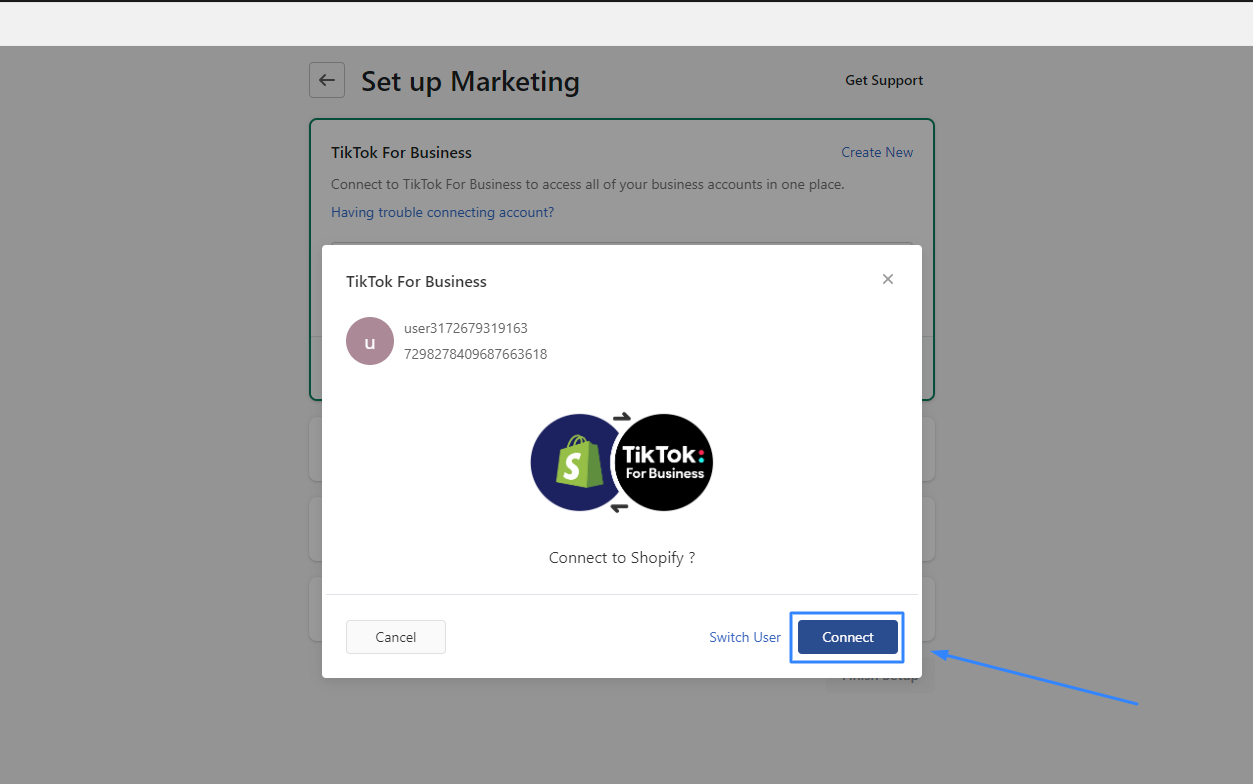This screenshot has width=1253, height=784.
Task: Select the account ID 7298278409687663618
Action: [x=476, y=354]
